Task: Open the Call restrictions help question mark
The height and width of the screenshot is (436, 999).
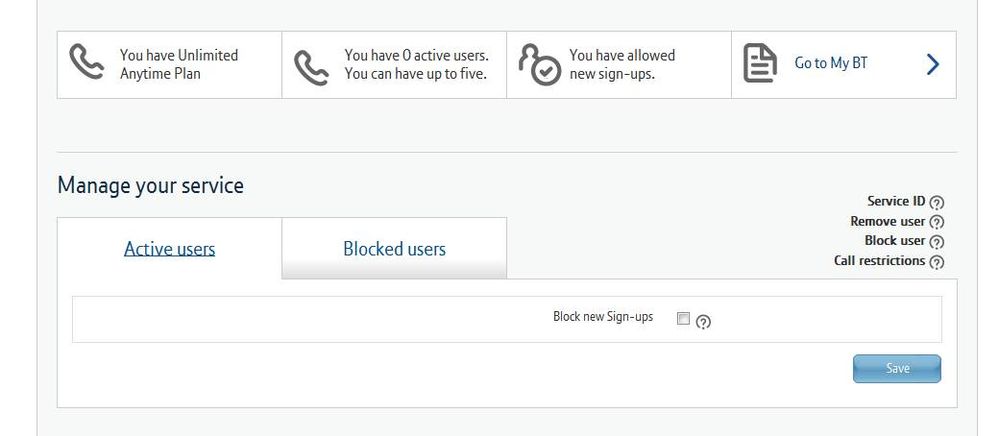Action: tap(936, 262)
